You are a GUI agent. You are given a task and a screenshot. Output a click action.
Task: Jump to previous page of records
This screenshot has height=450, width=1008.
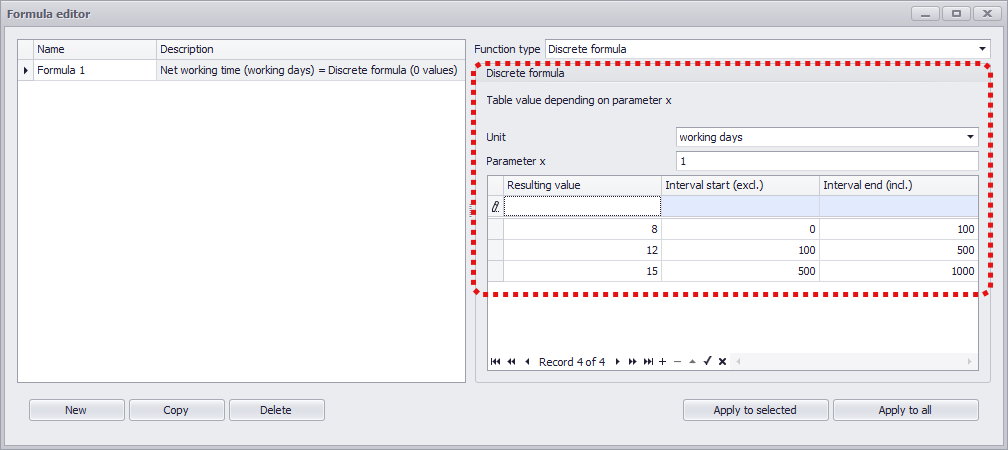(511, 362)
